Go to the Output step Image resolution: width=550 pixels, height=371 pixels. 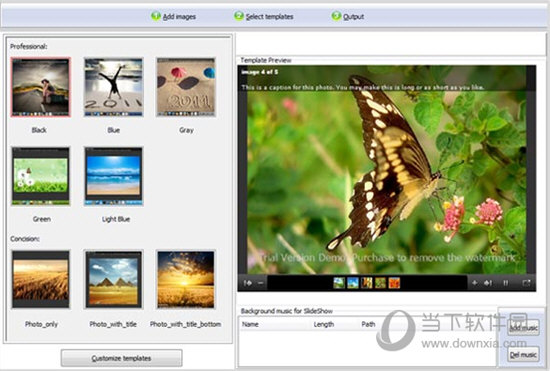(x=353, y=16)
